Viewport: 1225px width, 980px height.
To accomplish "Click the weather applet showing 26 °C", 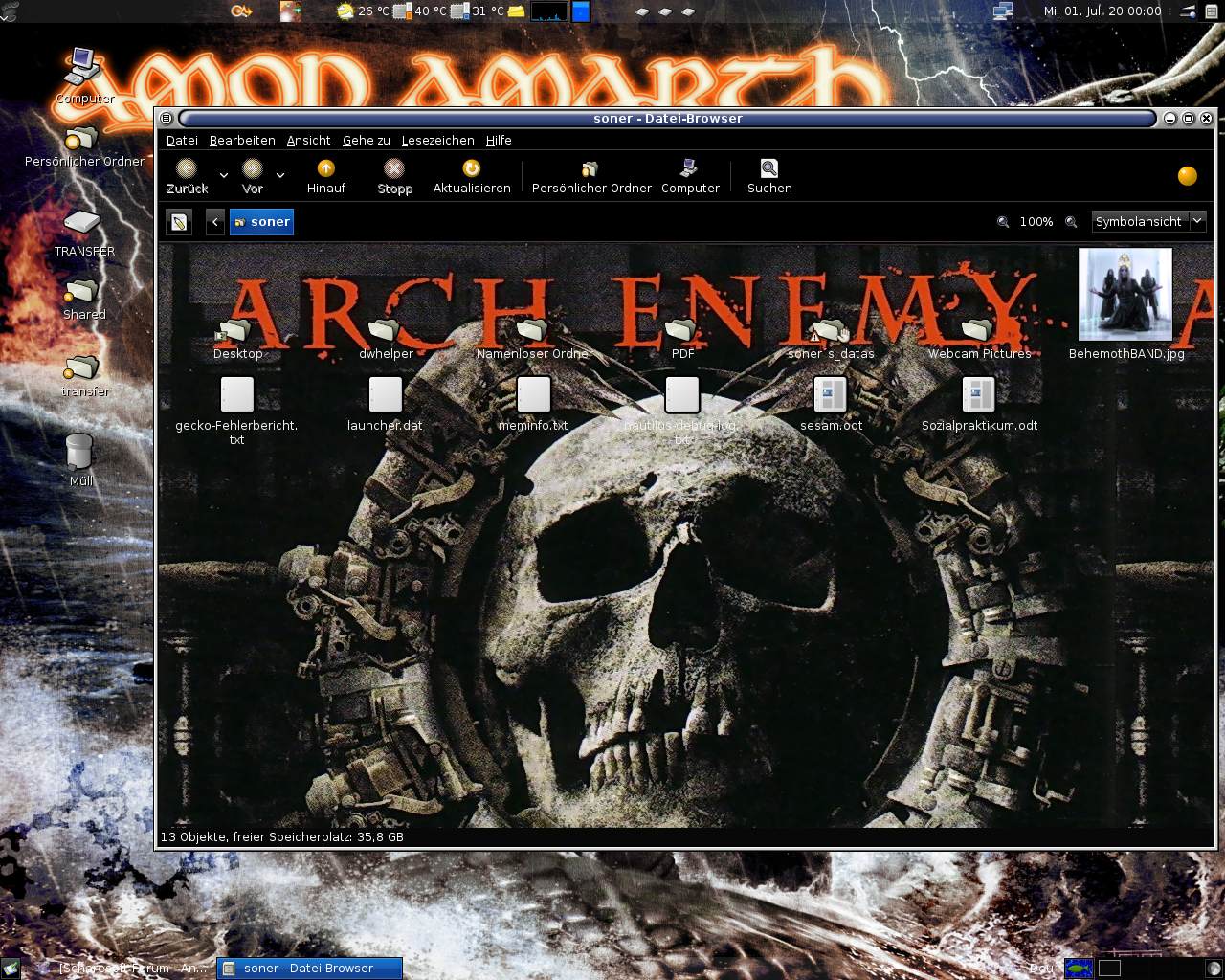I will [363, 11].
